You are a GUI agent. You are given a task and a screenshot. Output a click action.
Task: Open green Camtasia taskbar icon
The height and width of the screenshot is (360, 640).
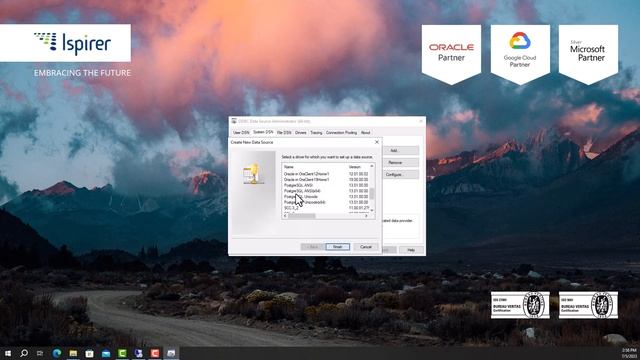(x=122, y=353)
